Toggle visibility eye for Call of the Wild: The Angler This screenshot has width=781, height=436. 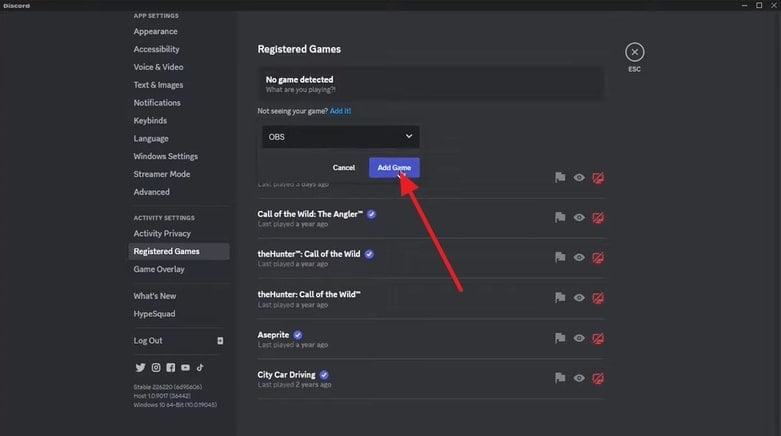579,217
